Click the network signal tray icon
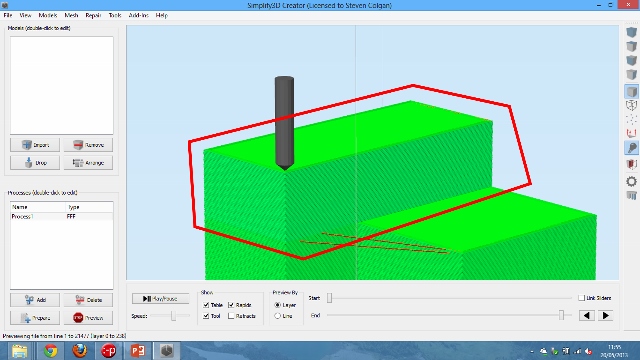This screenshot has width=640, height=360. tap(577, 351)
